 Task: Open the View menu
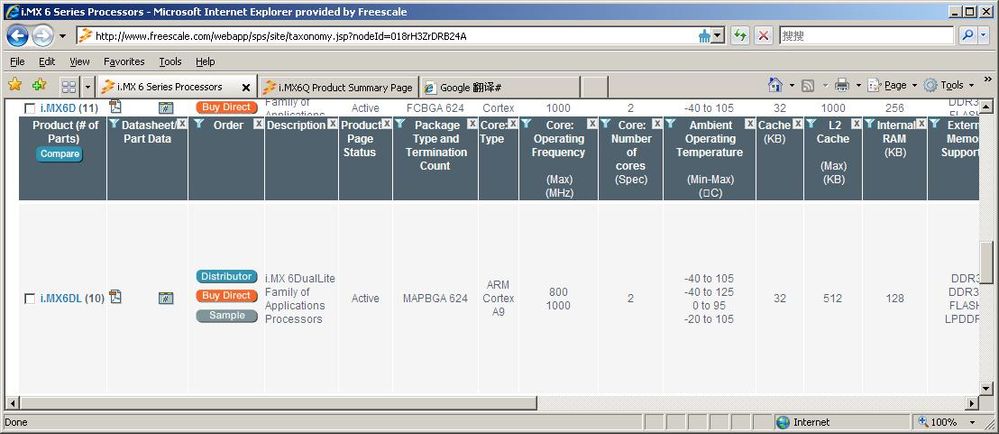coord(80,62)
